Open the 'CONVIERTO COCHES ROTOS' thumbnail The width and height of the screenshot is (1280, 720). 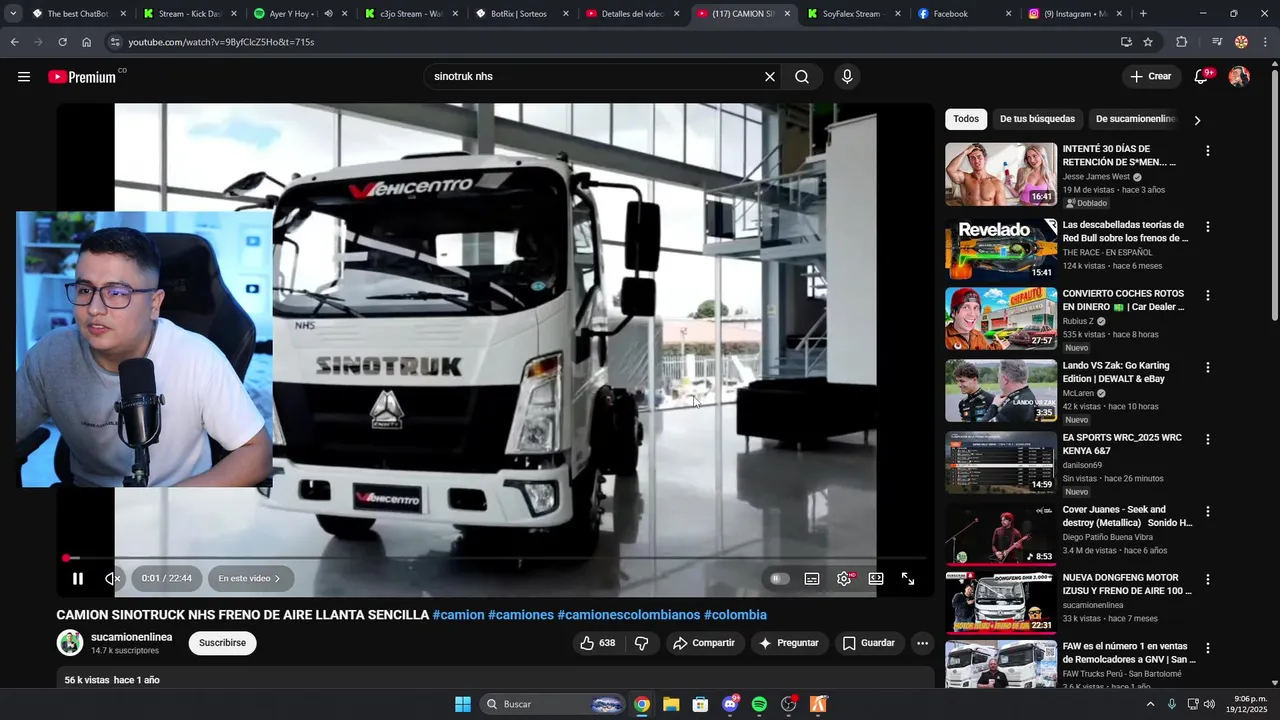[1001, 318]
